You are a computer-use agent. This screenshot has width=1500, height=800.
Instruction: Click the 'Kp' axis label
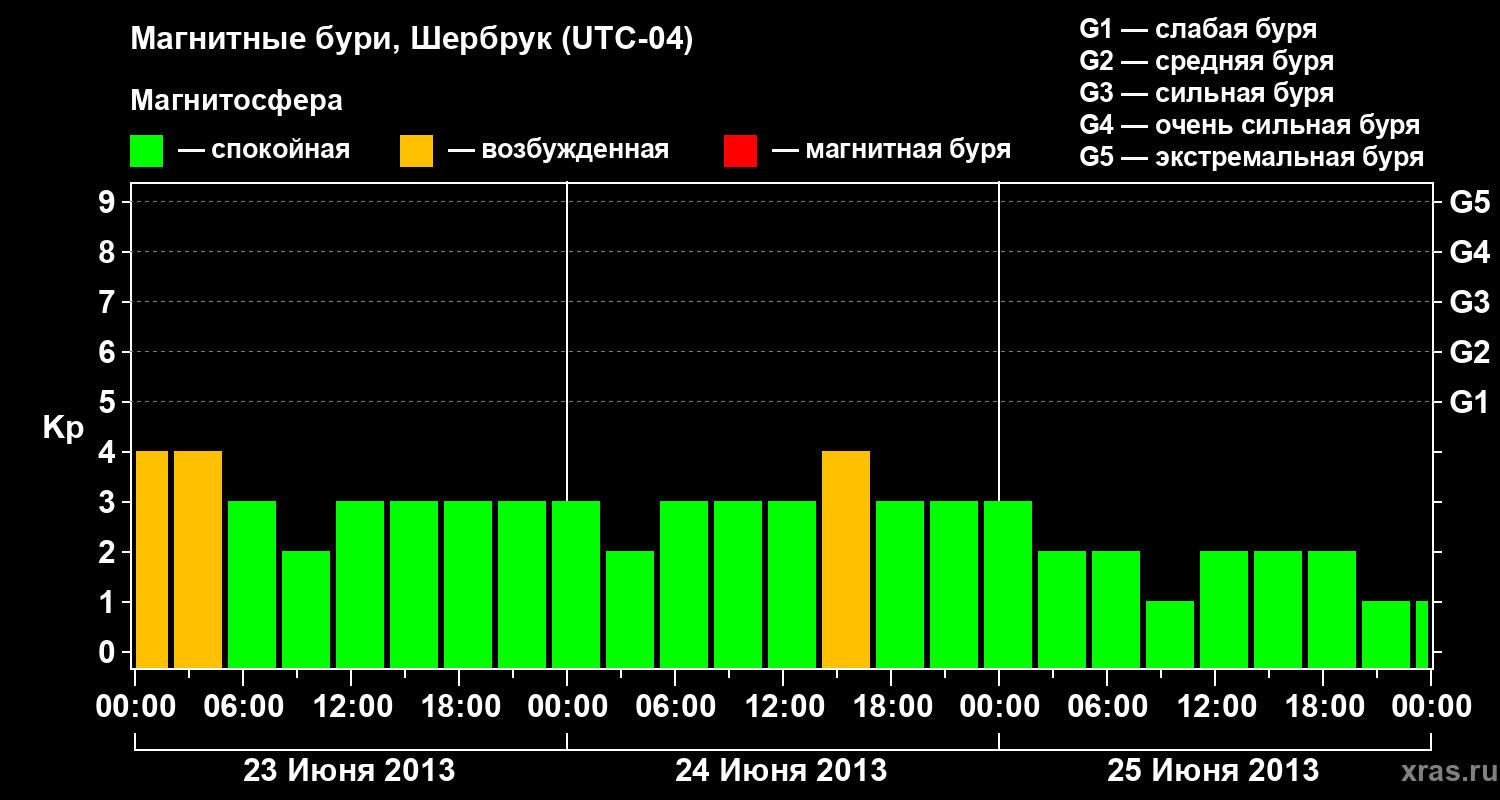pos(63,428)
